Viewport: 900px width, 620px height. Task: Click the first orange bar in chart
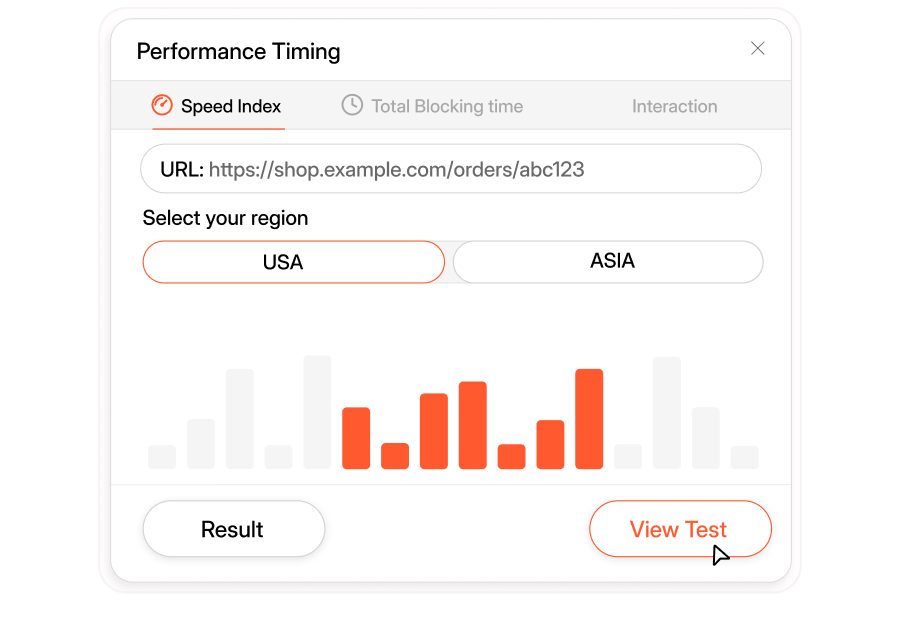pyautogui.click(x=356, y=437)
